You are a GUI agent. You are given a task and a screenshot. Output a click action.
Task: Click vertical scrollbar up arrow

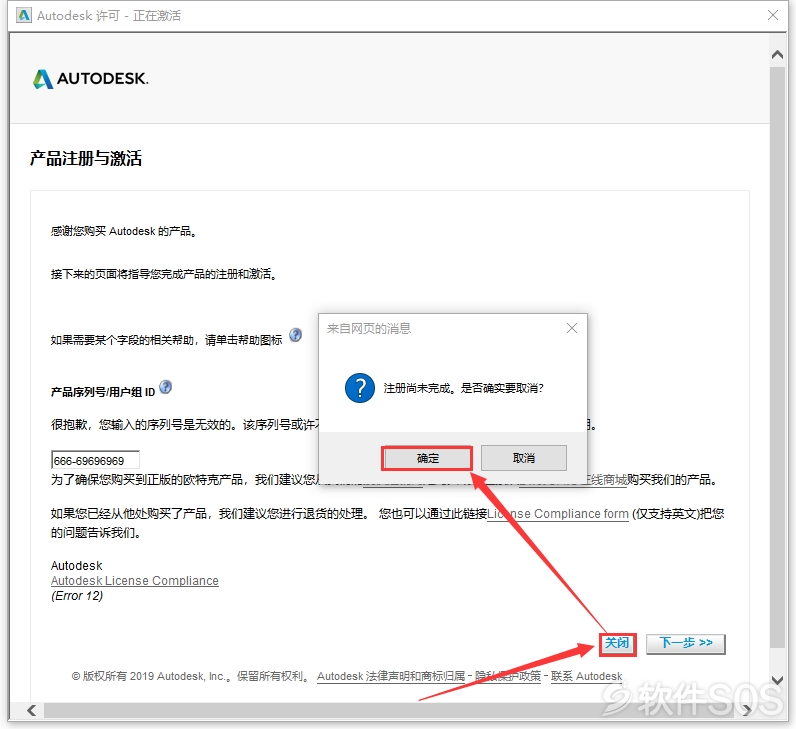click(x=777, y=54)
